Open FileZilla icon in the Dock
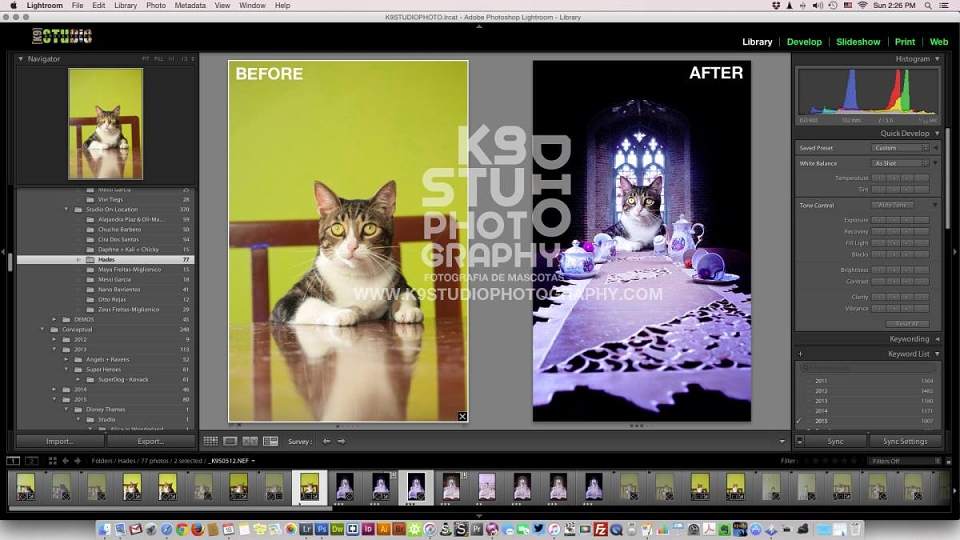The image size is (960, 540). (601, 529)
